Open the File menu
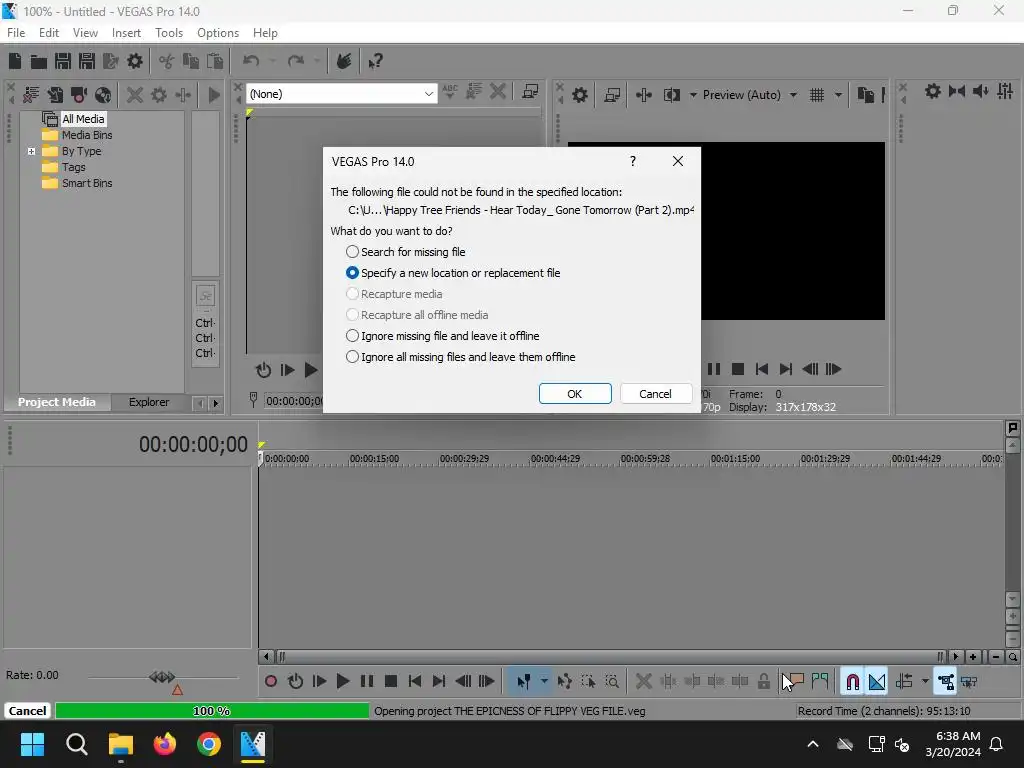This screenshot has height=768, width=1024. [16, 33]
